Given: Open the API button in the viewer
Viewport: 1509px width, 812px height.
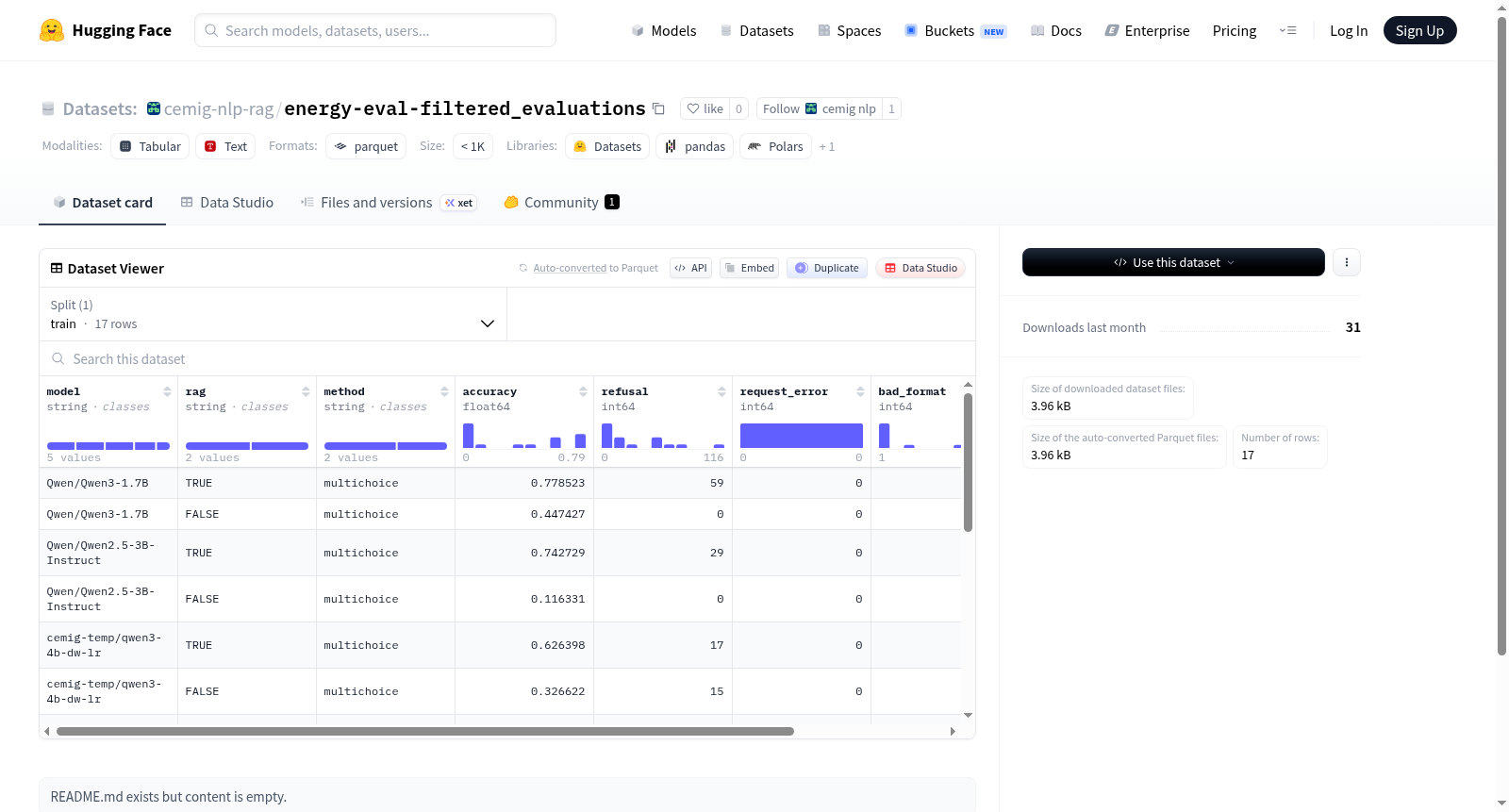Looking at the screenshot, I should 690,268.
